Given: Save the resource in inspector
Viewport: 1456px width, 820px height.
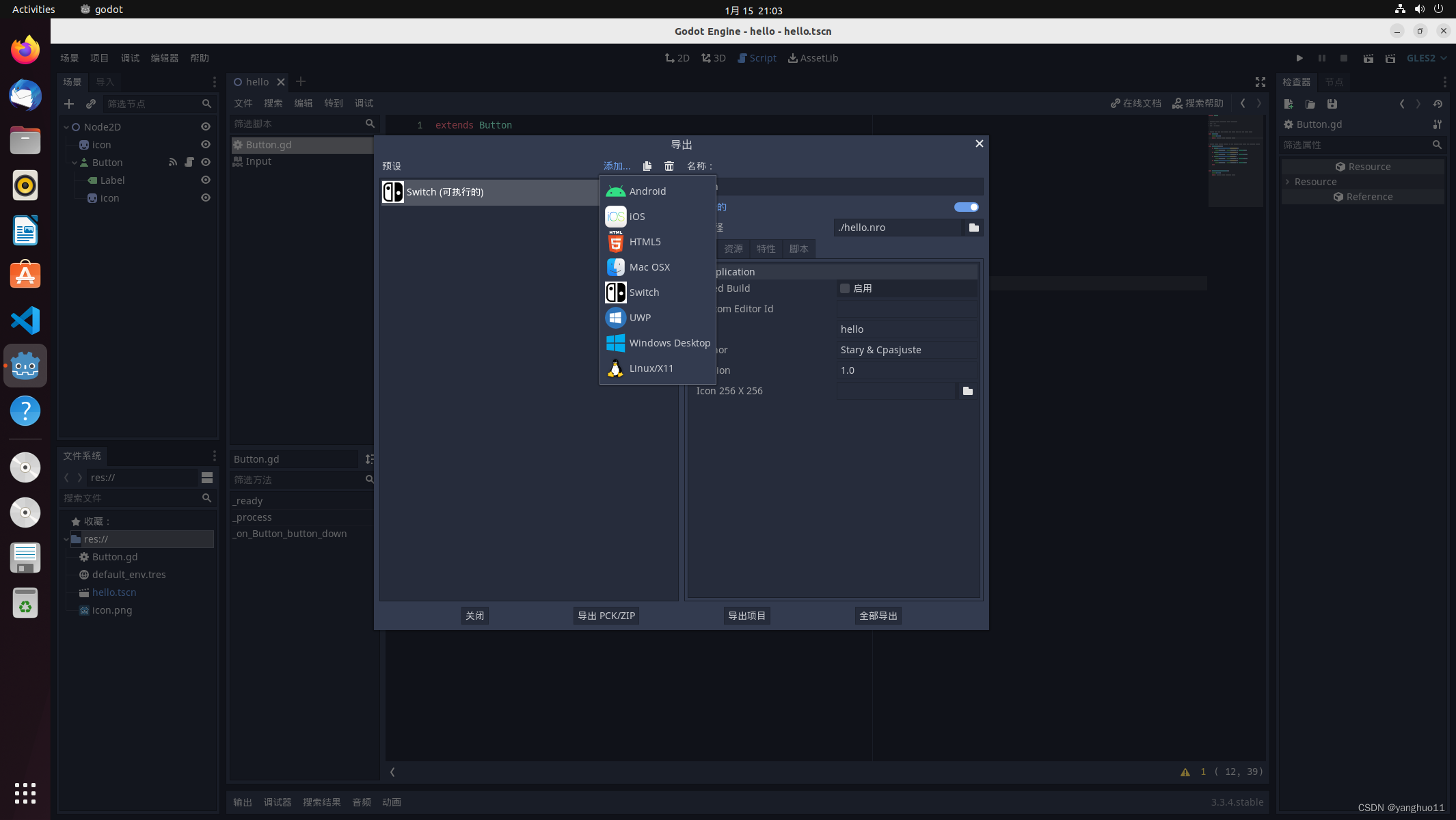Looking at the screenshot, I should pyautogui.click(x=1332, y=104).
